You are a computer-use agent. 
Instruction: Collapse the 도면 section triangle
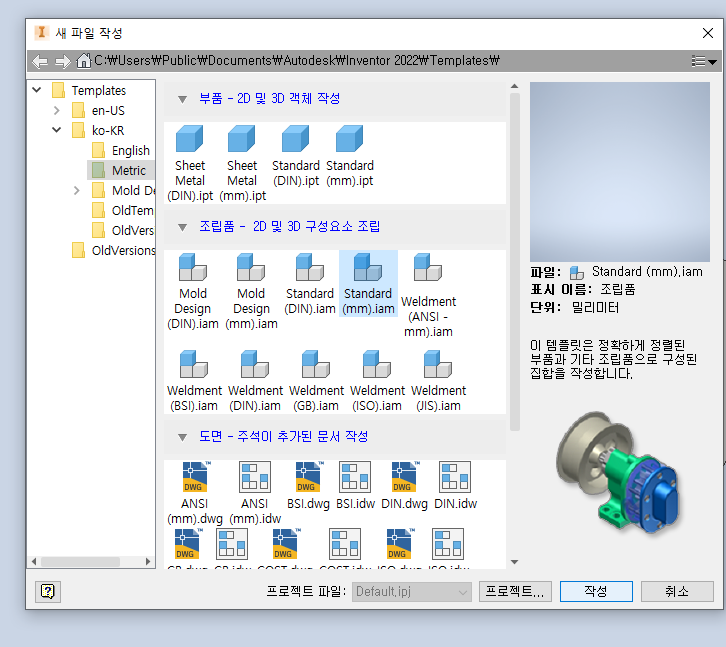pos(182,437)
